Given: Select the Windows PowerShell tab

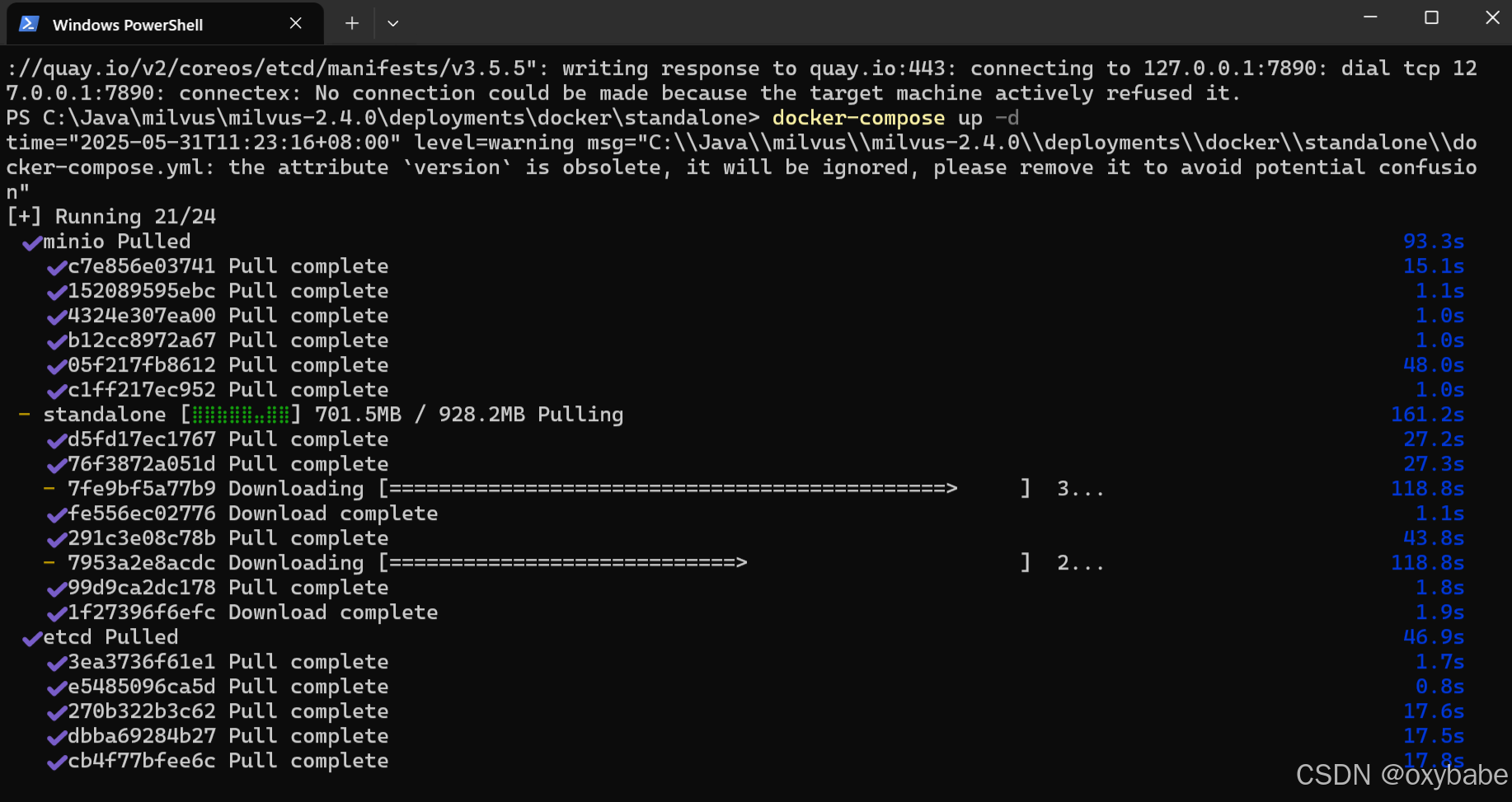Looking at the screenshot, I should [128, 24].
